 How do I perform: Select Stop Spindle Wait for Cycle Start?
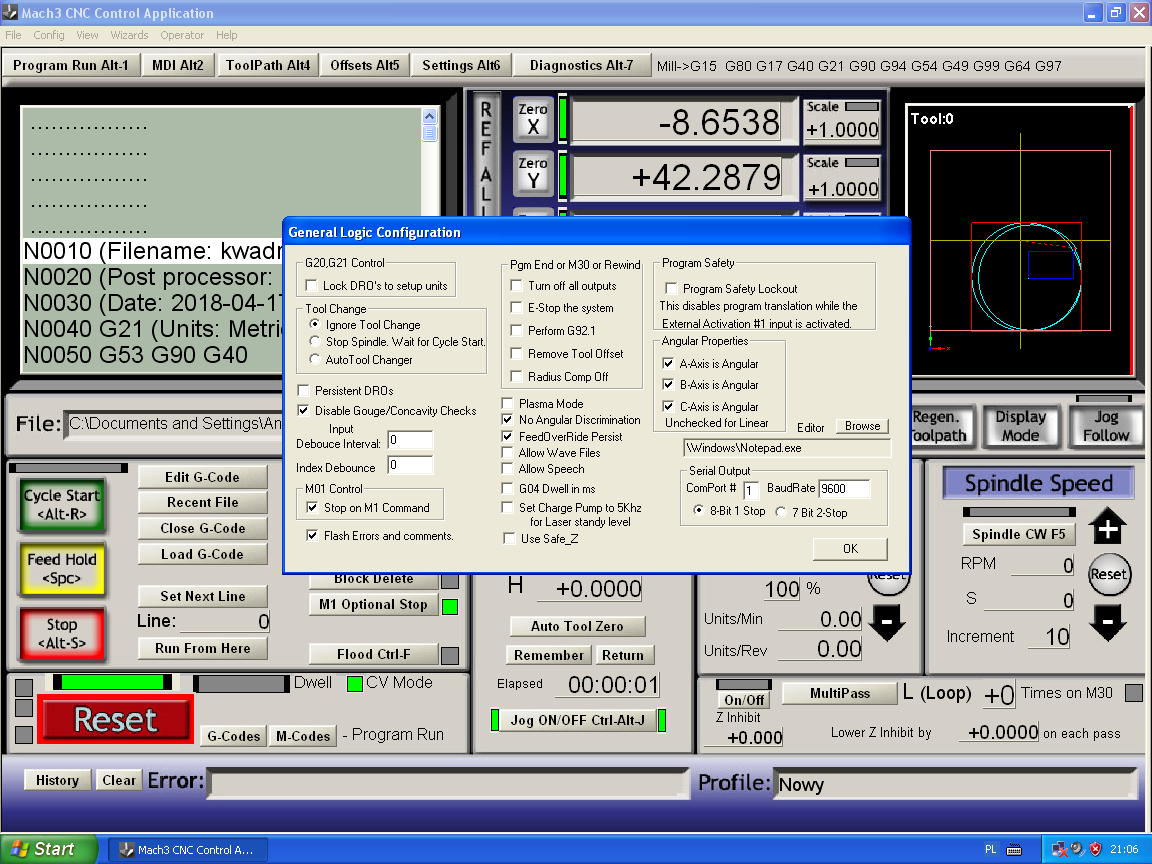(x=314, y=341)
